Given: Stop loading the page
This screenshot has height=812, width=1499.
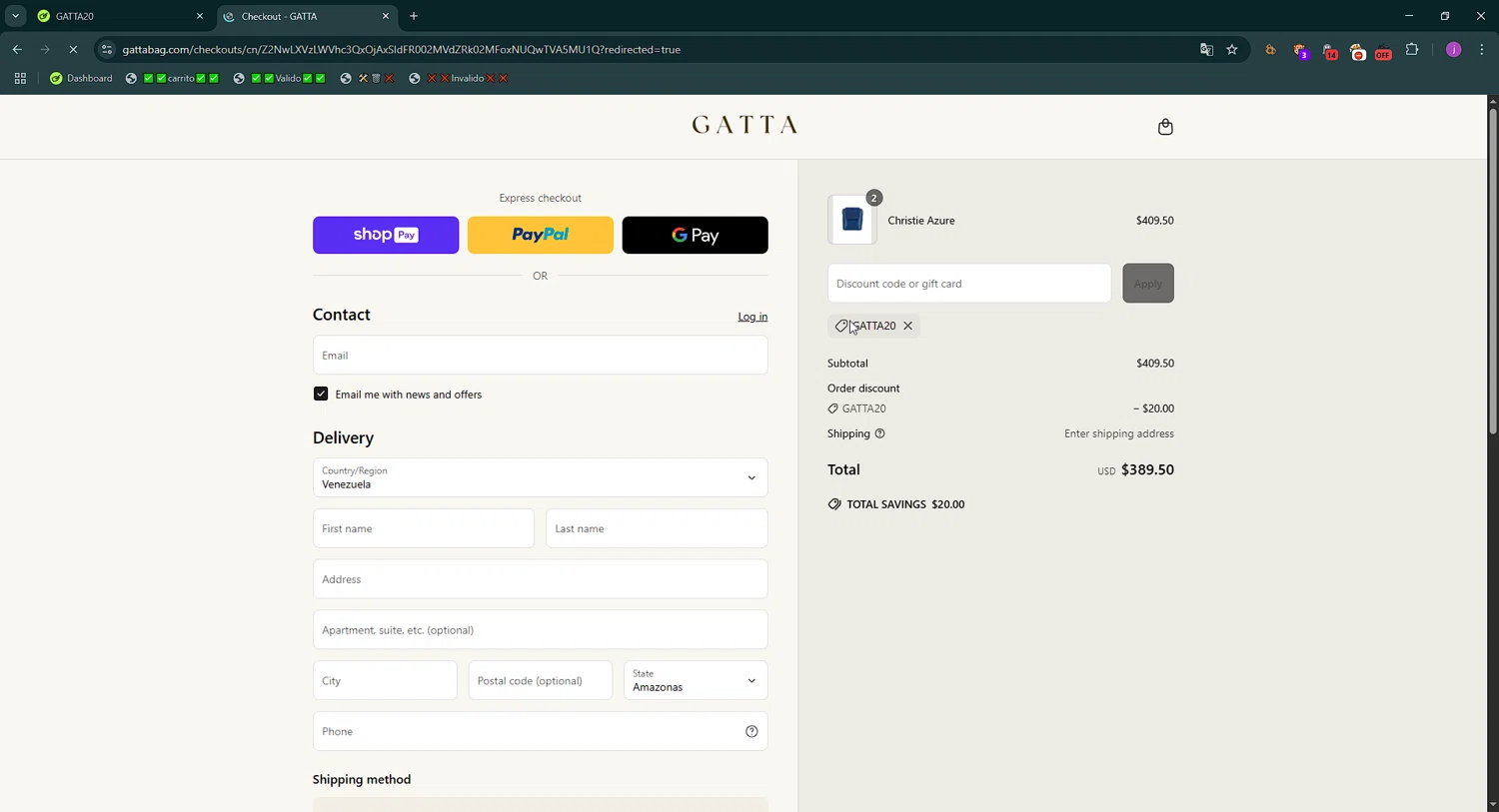Looking at the screenshot, I should pyautogui.click(x=73, y=50).
